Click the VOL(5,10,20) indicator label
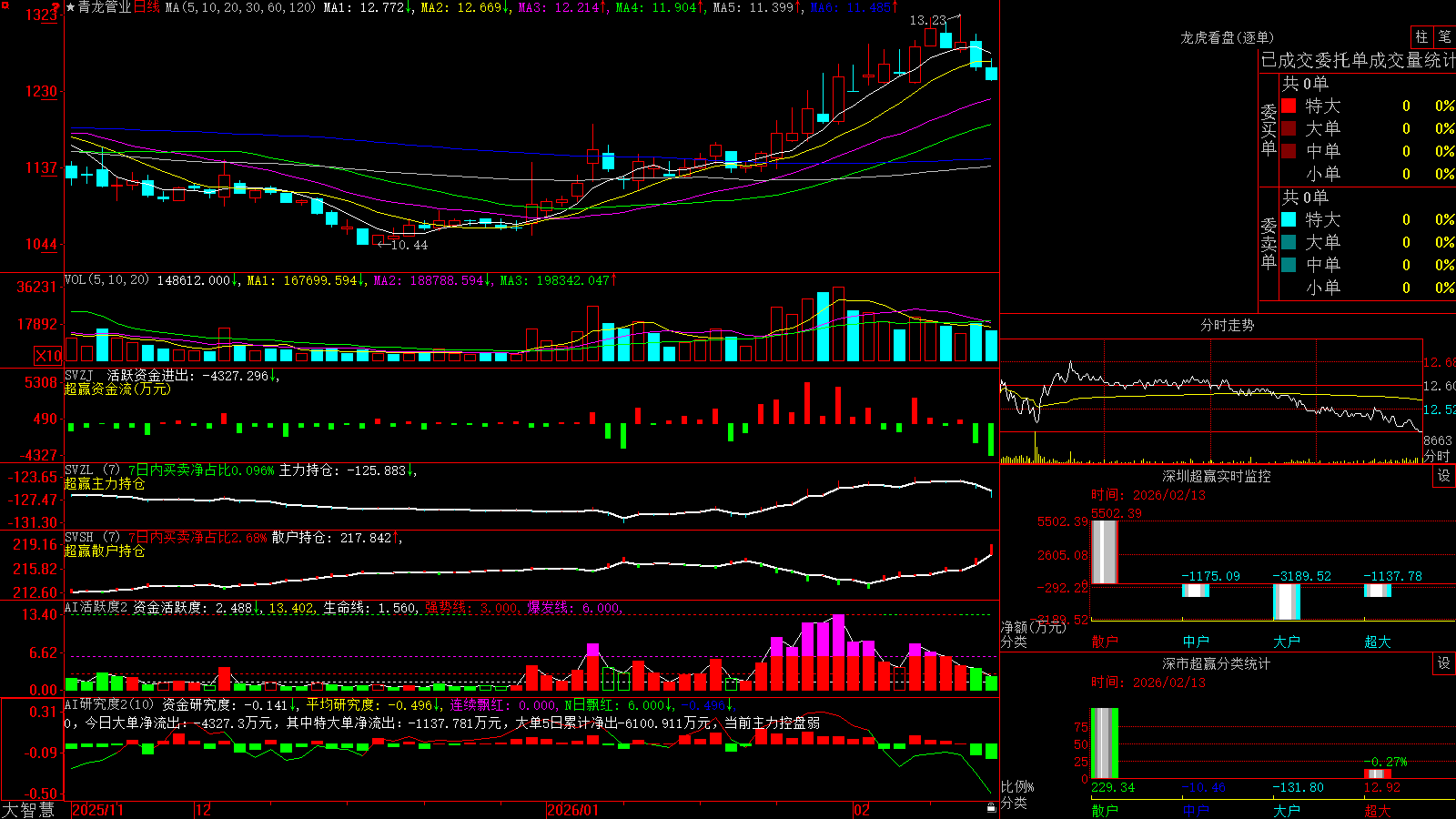 pyautogui.click(x=107, y=280)
